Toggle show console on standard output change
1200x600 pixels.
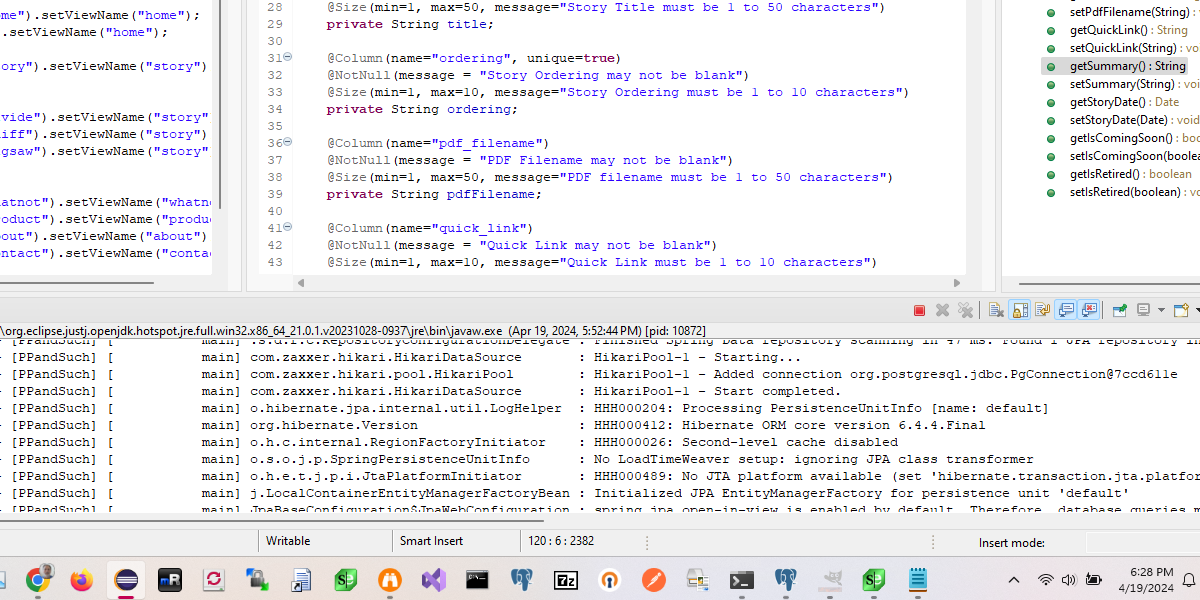tap(1066, 311)
